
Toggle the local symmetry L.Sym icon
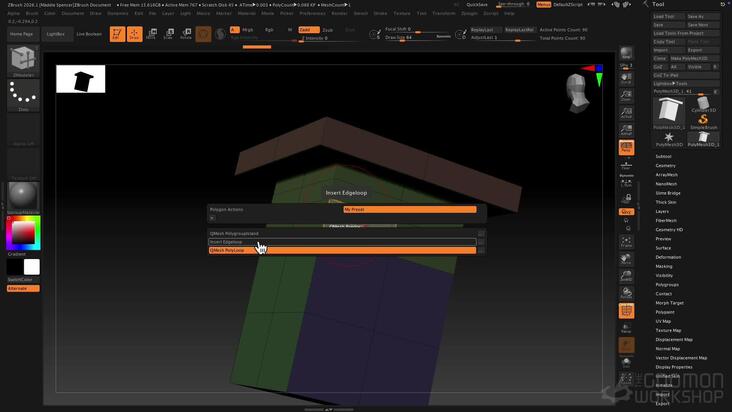(x=626, y=182)
